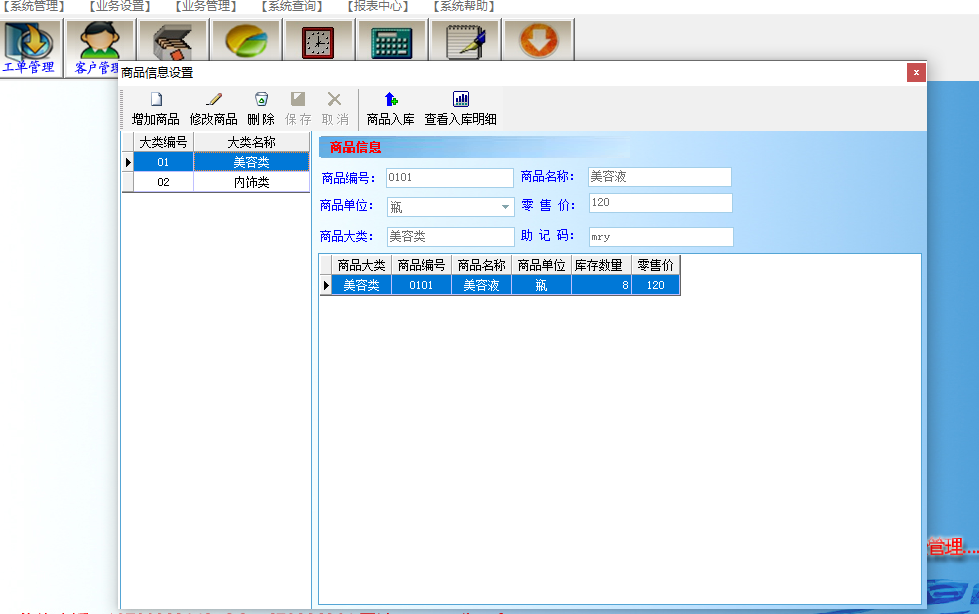Click the 助记码 field showing mry
979x614 pixels.
pyautogui.click(x=661, y=237)
